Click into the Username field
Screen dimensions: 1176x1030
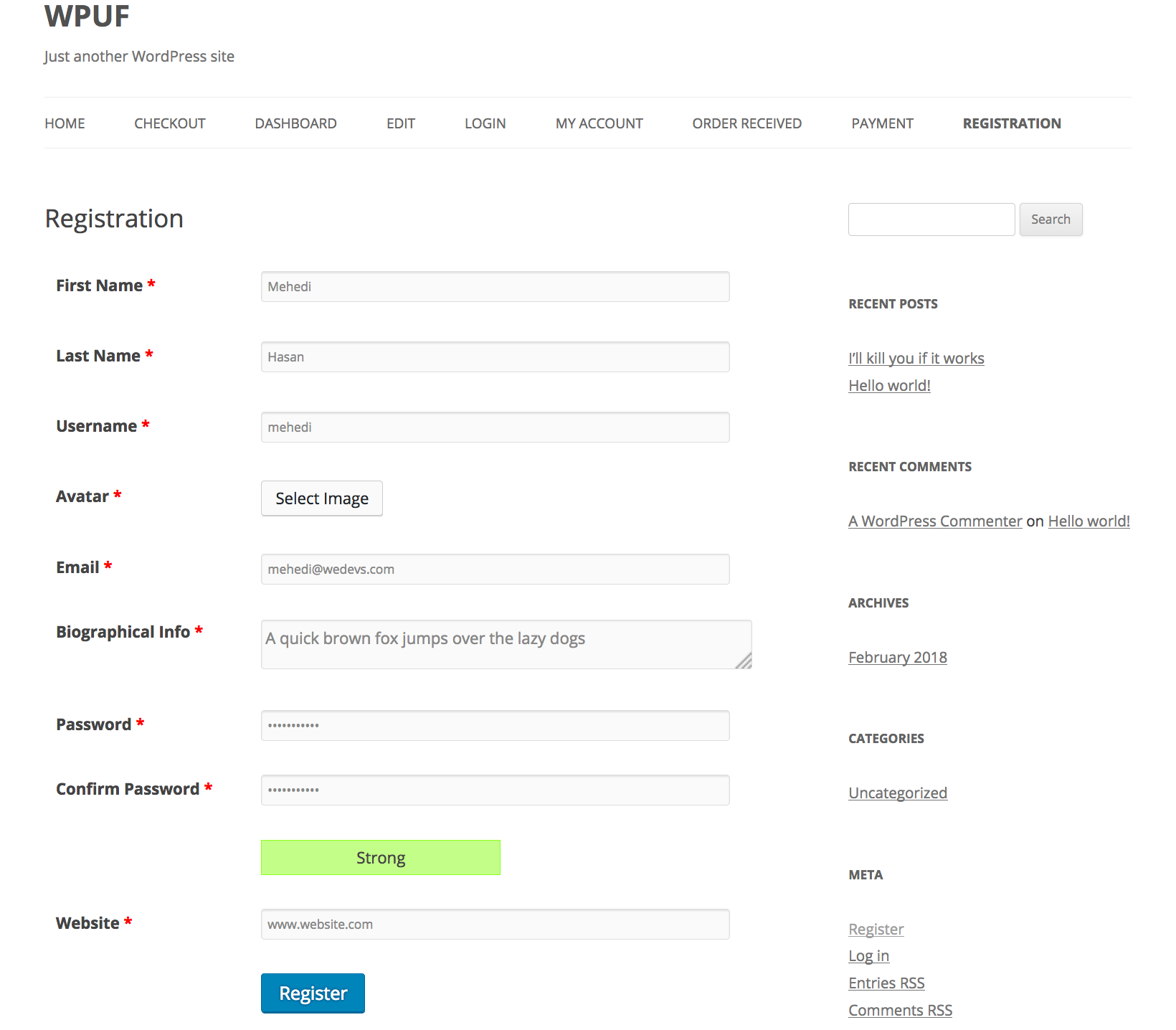495,427
